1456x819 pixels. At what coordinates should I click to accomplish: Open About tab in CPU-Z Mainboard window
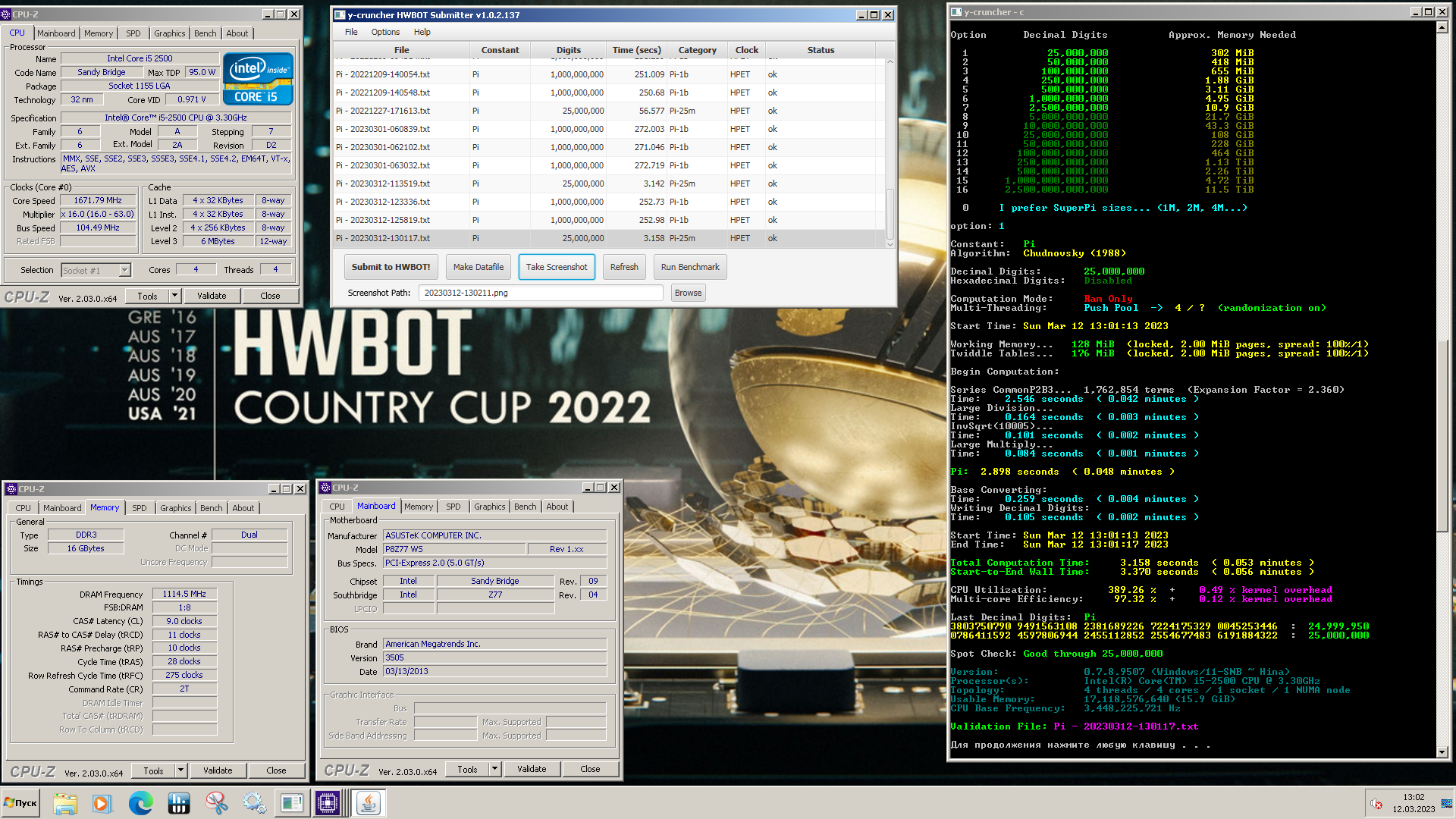click(x=557, y=507)
